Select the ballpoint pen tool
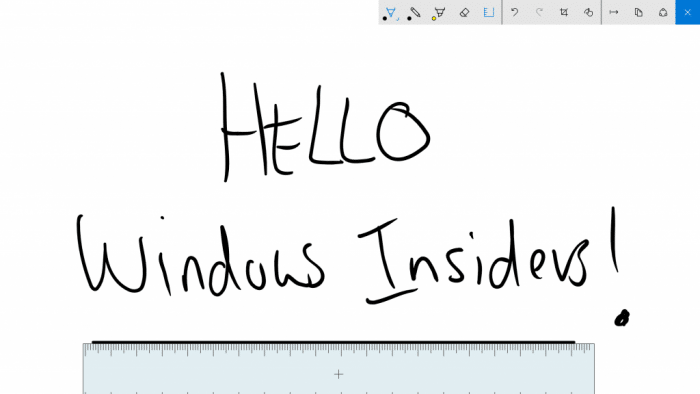This screenshot has width=700, height=394. point(391,12)
